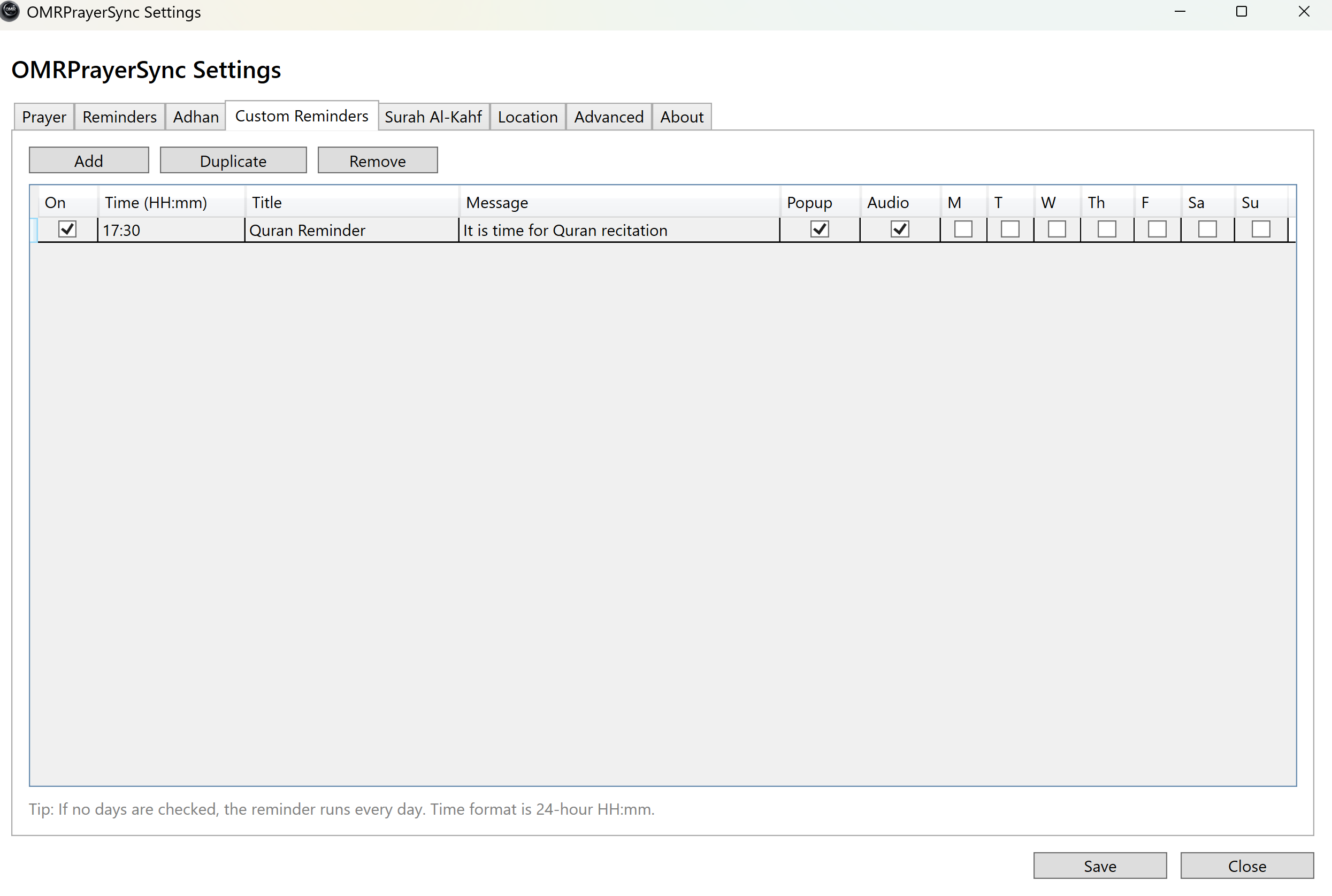Click the Time (HH:mm) column header

171,202
